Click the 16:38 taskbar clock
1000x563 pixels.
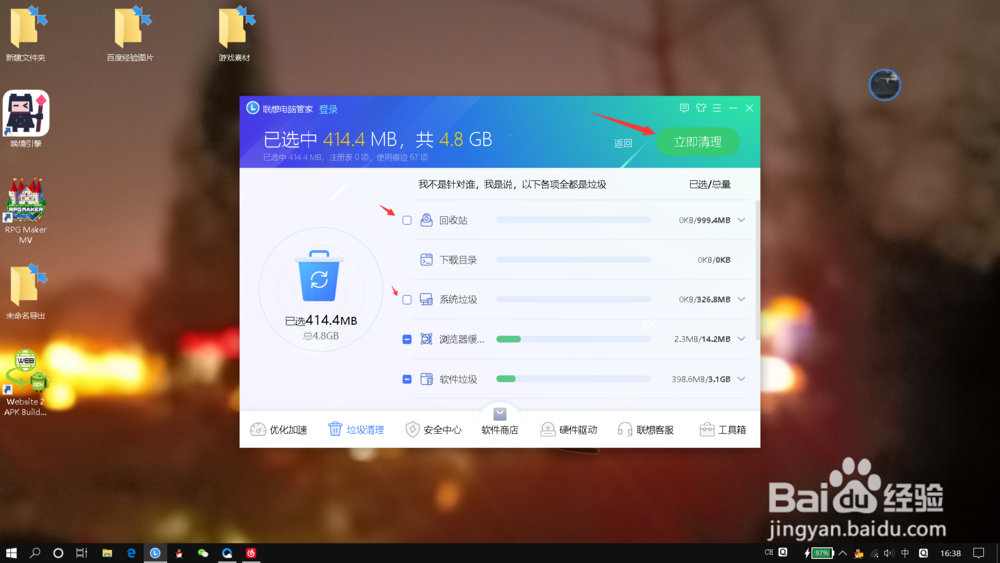[x=950, y=553]
